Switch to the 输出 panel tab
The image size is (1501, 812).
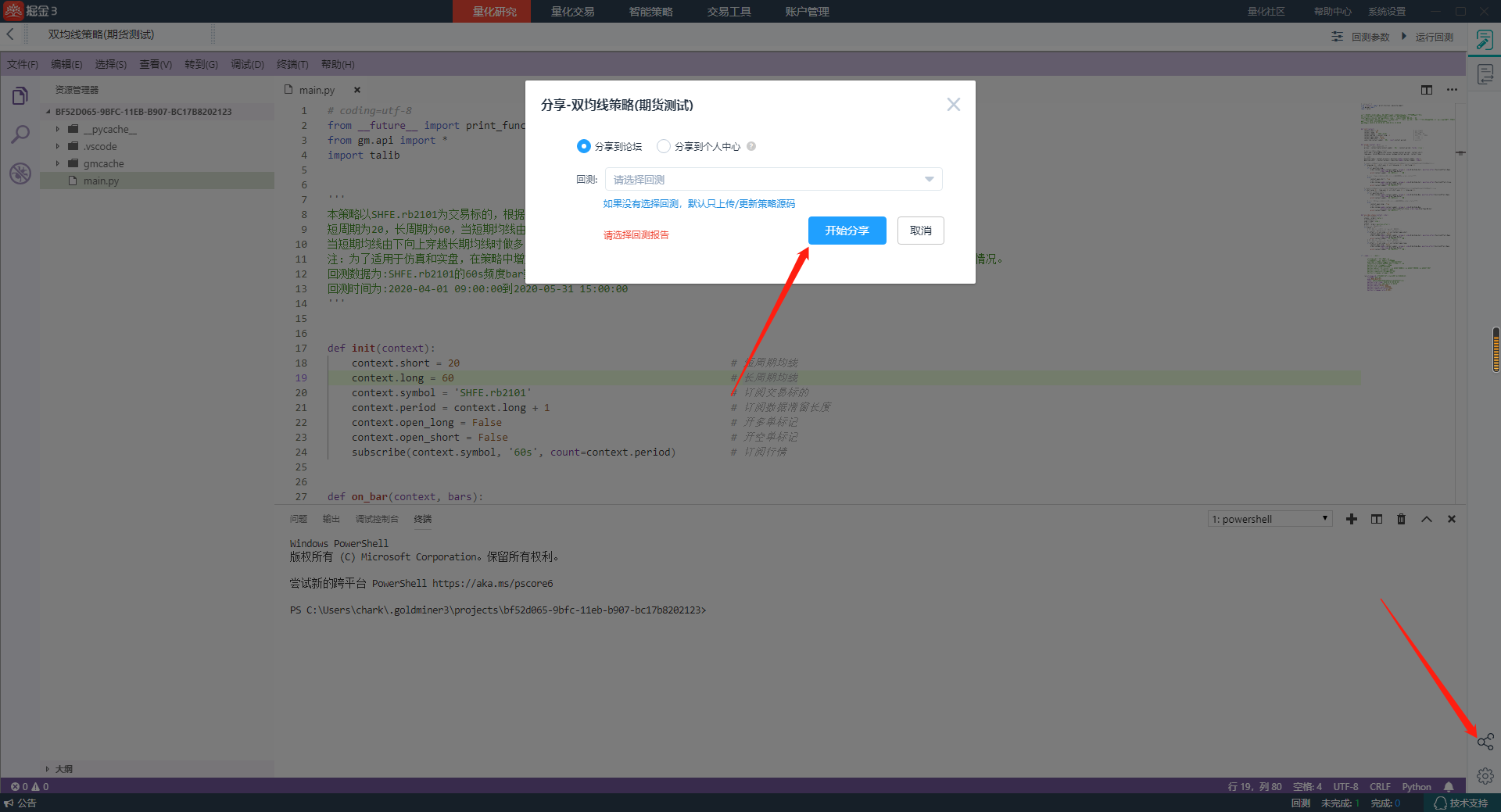point(331,519)
